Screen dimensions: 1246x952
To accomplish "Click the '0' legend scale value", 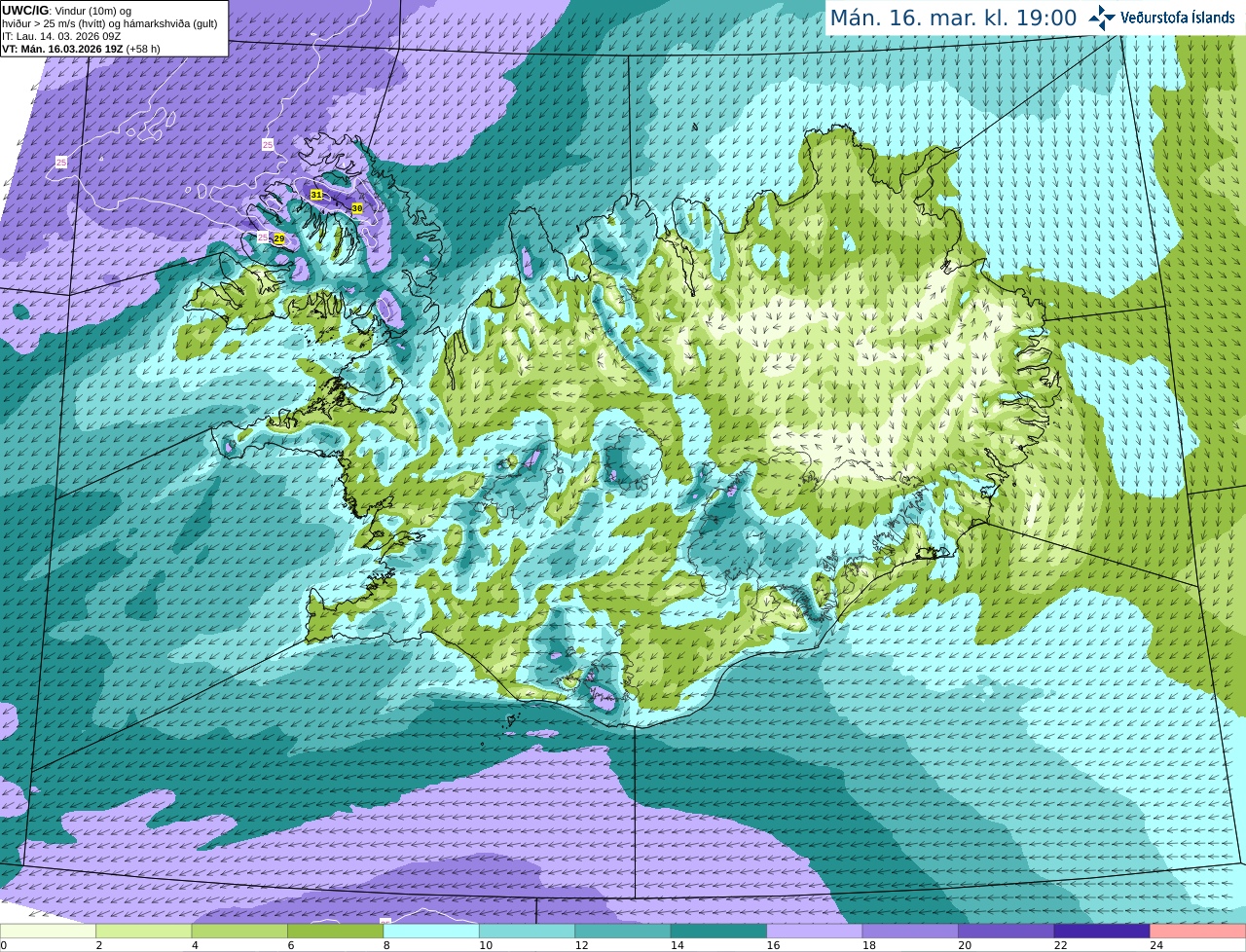I will (3, 945).
